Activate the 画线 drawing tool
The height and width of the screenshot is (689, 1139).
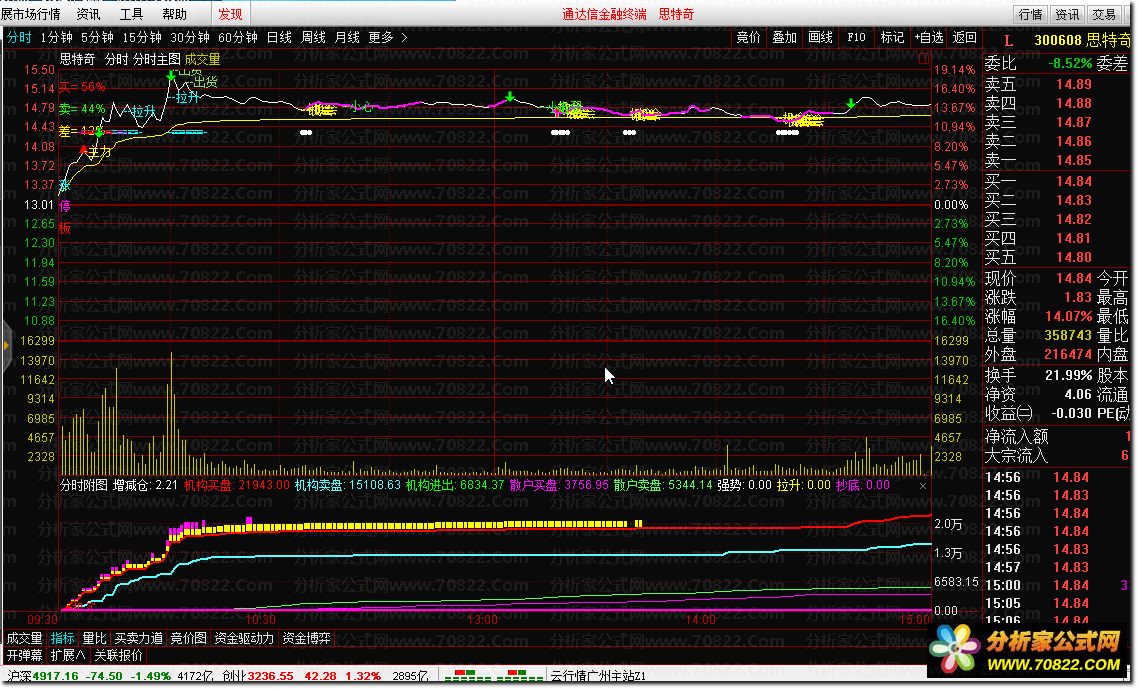(x=820, y=37)
